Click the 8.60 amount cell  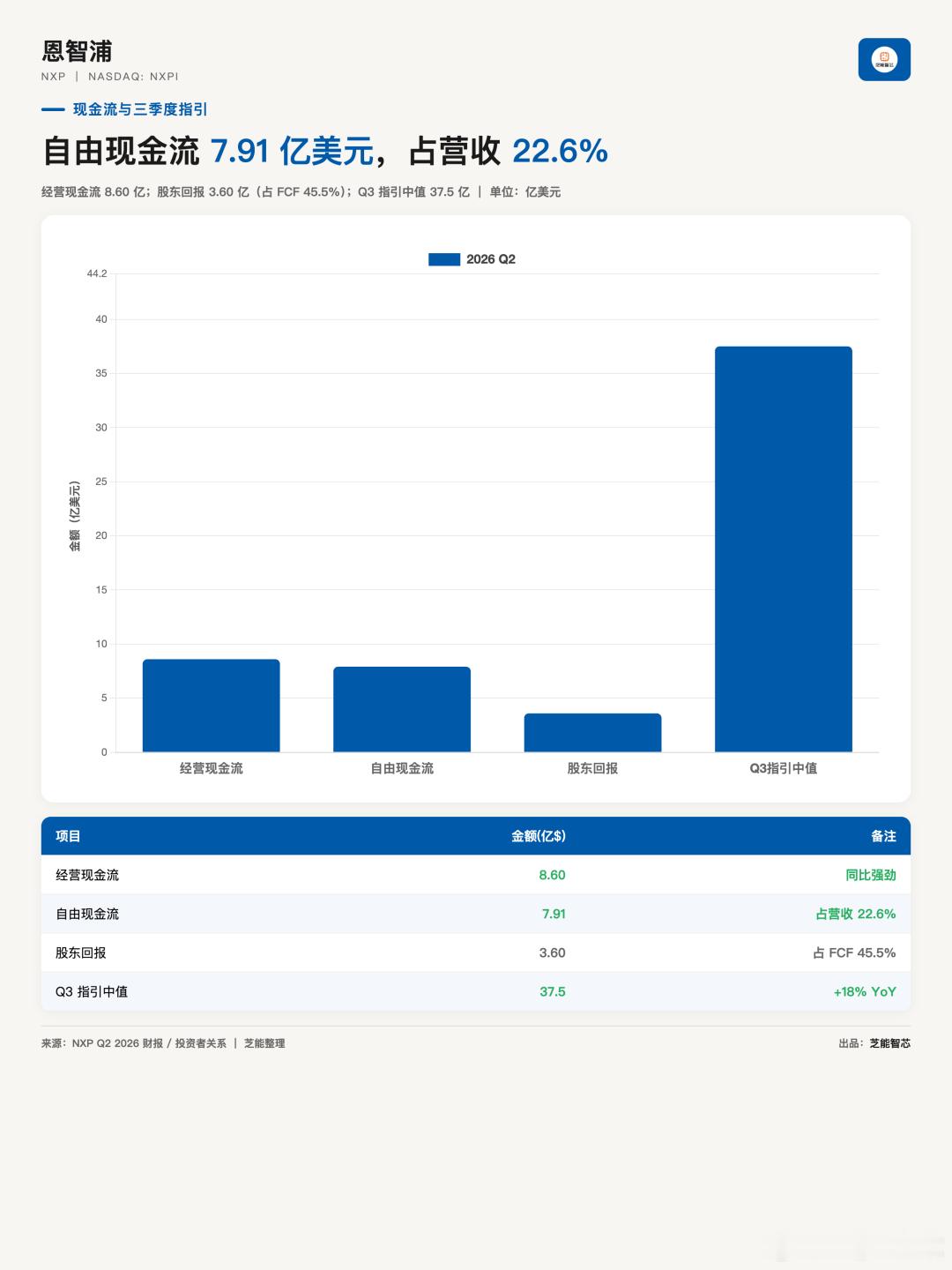point(553,875)
